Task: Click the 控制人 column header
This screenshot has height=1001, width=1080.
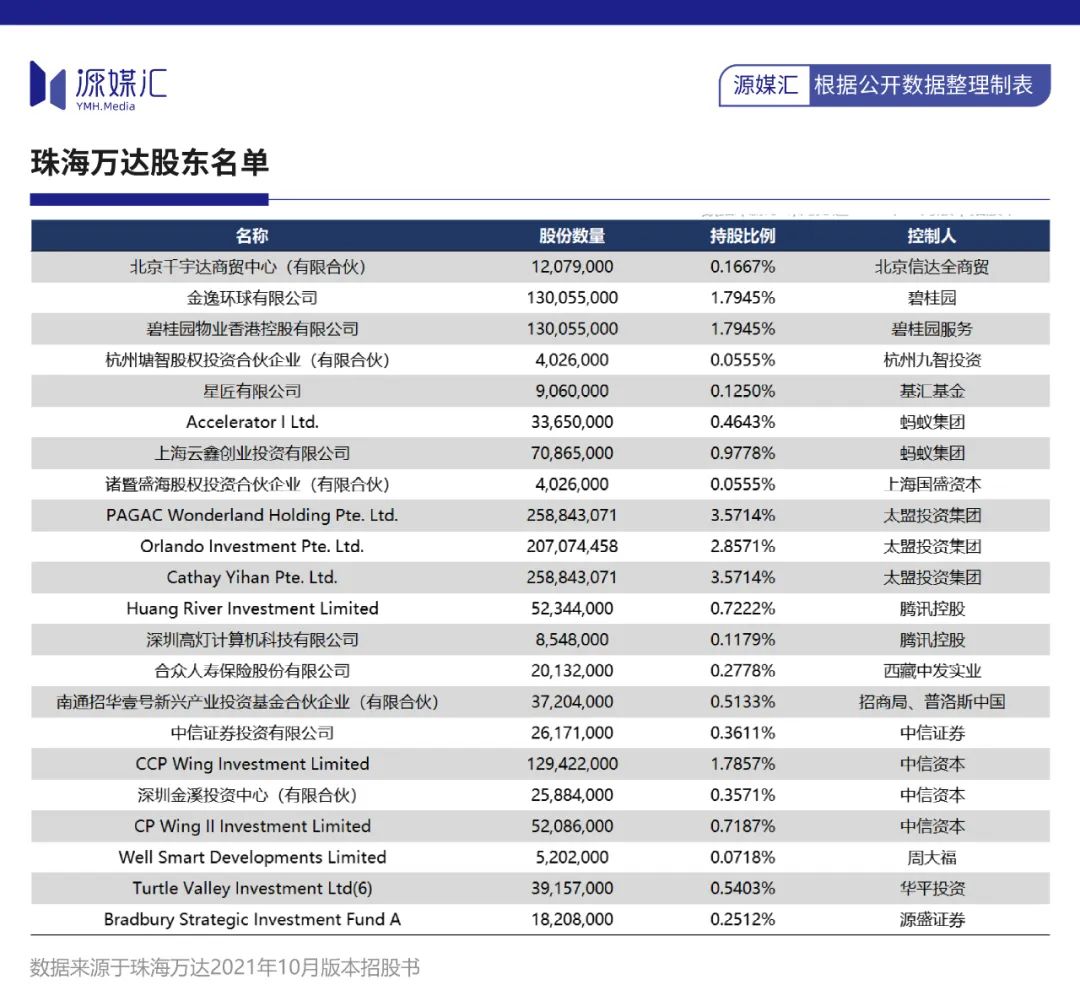Action: coord(931,236)
